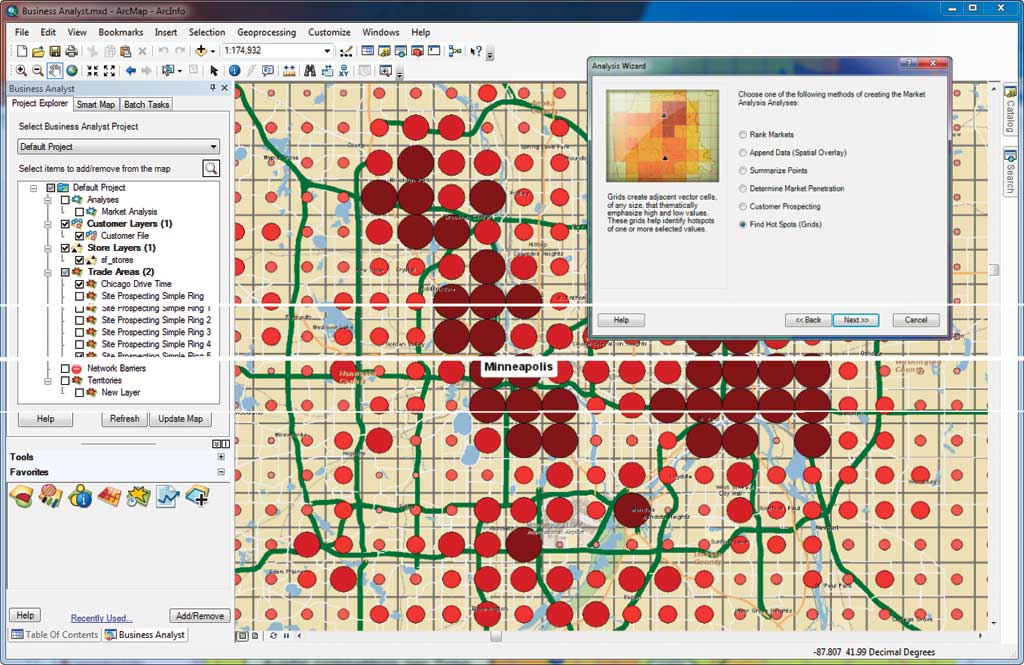This screenshot has height=665, width=1024.
Task: Open the Recently Used link
Action: coord(101,618)
